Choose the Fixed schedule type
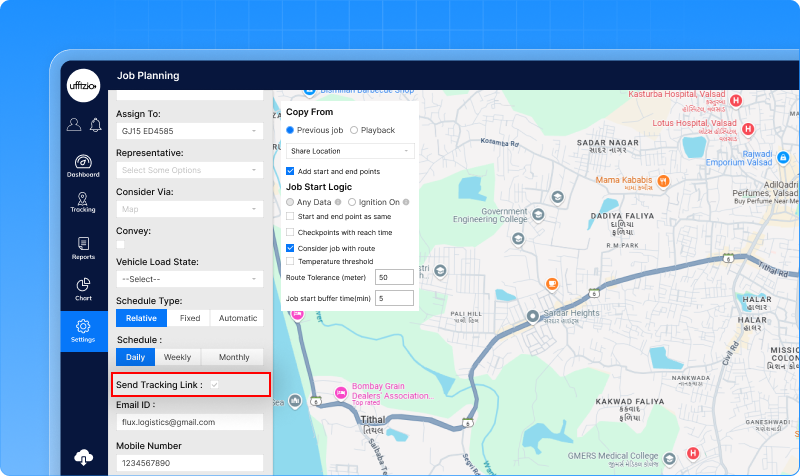Viewport: 800px width, 476px height. 190,318
